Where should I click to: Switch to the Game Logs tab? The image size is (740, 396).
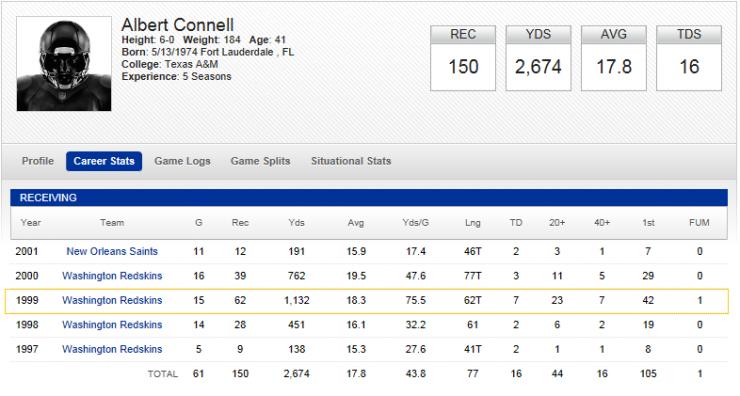coord(182,161)
